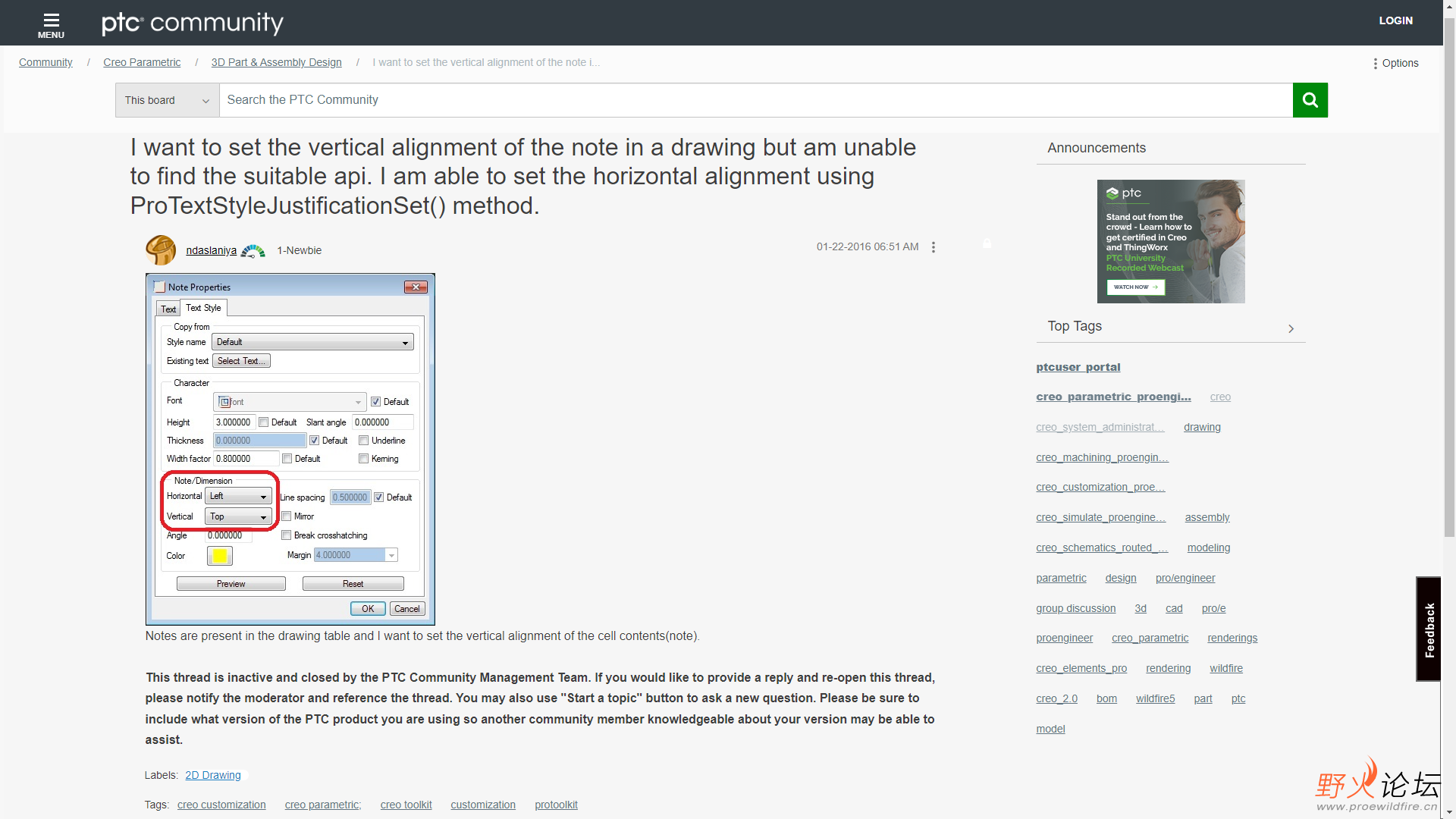Open the protoolkit post tag
The image size is (1456, 819).
(x=556, y=805)
